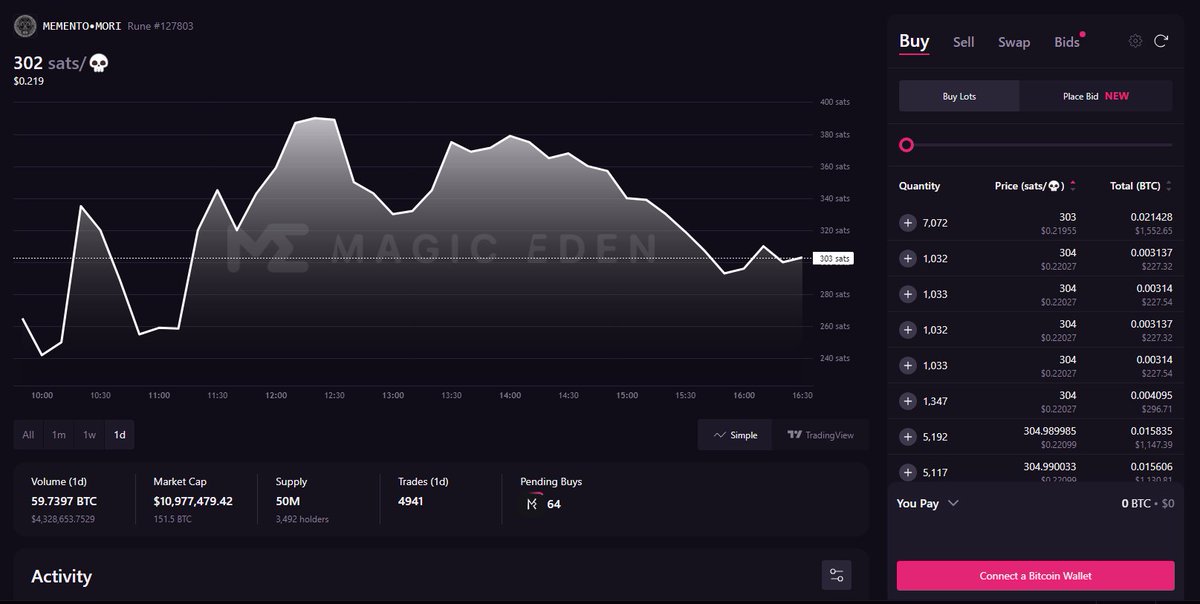Click the Pending Buys 64 value
Viewport: 1200px width, 604px height.
[554, 504]
